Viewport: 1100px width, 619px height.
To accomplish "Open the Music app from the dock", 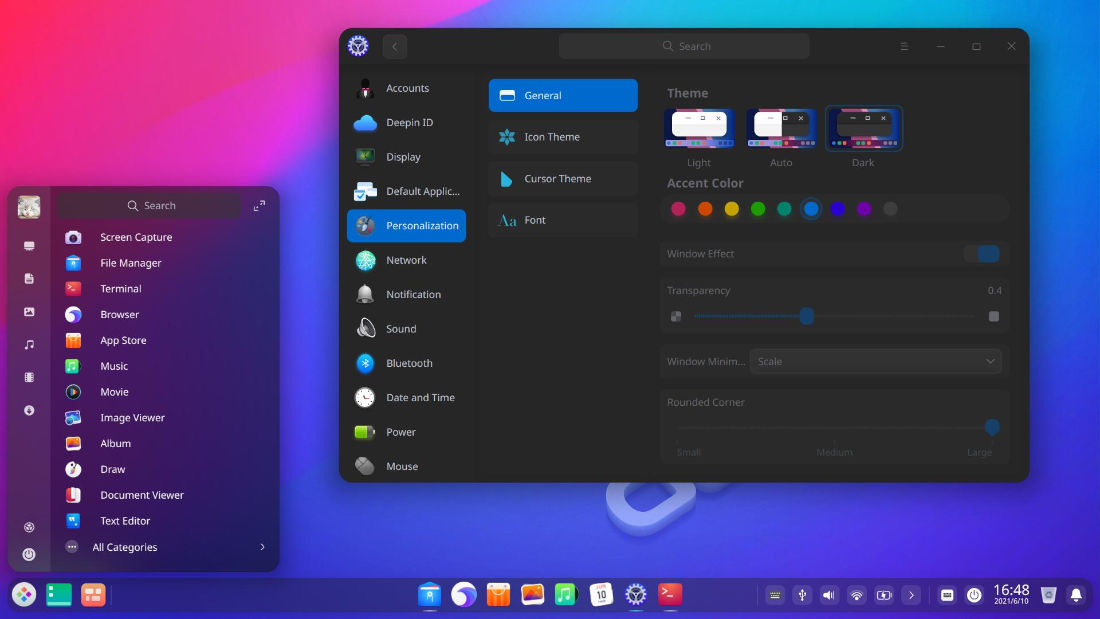I will [x=565, y=594].
